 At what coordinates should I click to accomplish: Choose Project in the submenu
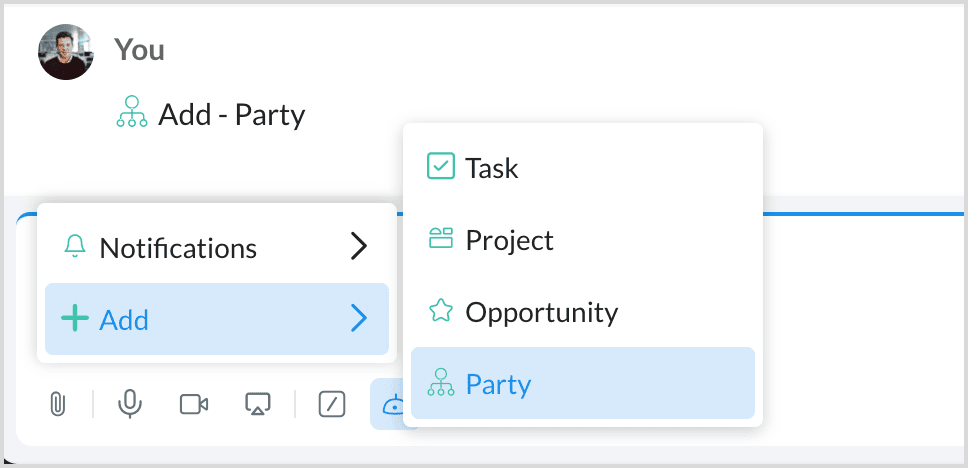pos(509,240)
